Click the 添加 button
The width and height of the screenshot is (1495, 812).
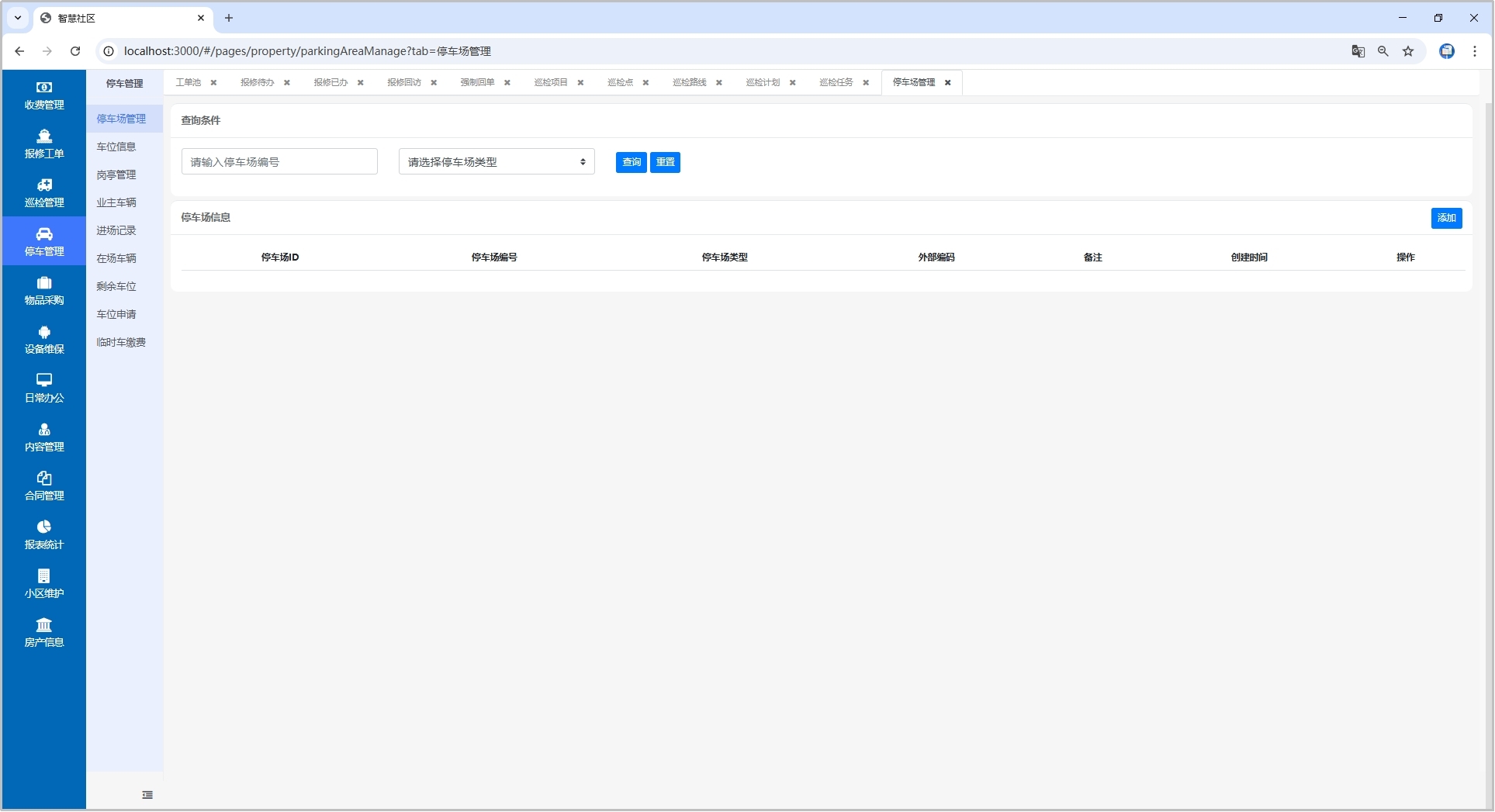pos(1446,218)
